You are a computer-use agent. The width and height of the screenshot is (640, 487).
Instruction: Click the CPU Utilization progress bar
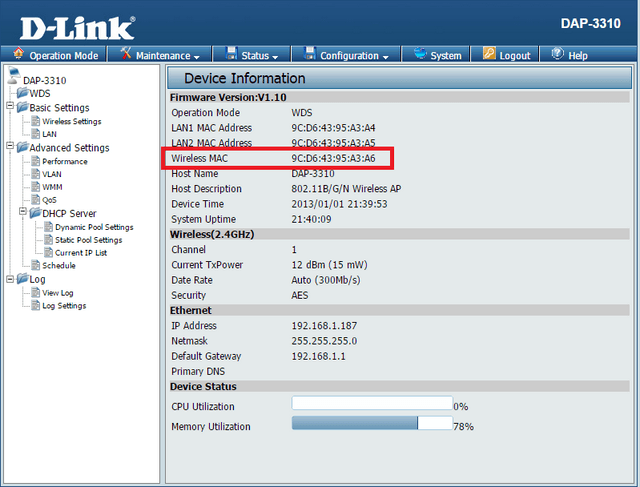point(372,403)
